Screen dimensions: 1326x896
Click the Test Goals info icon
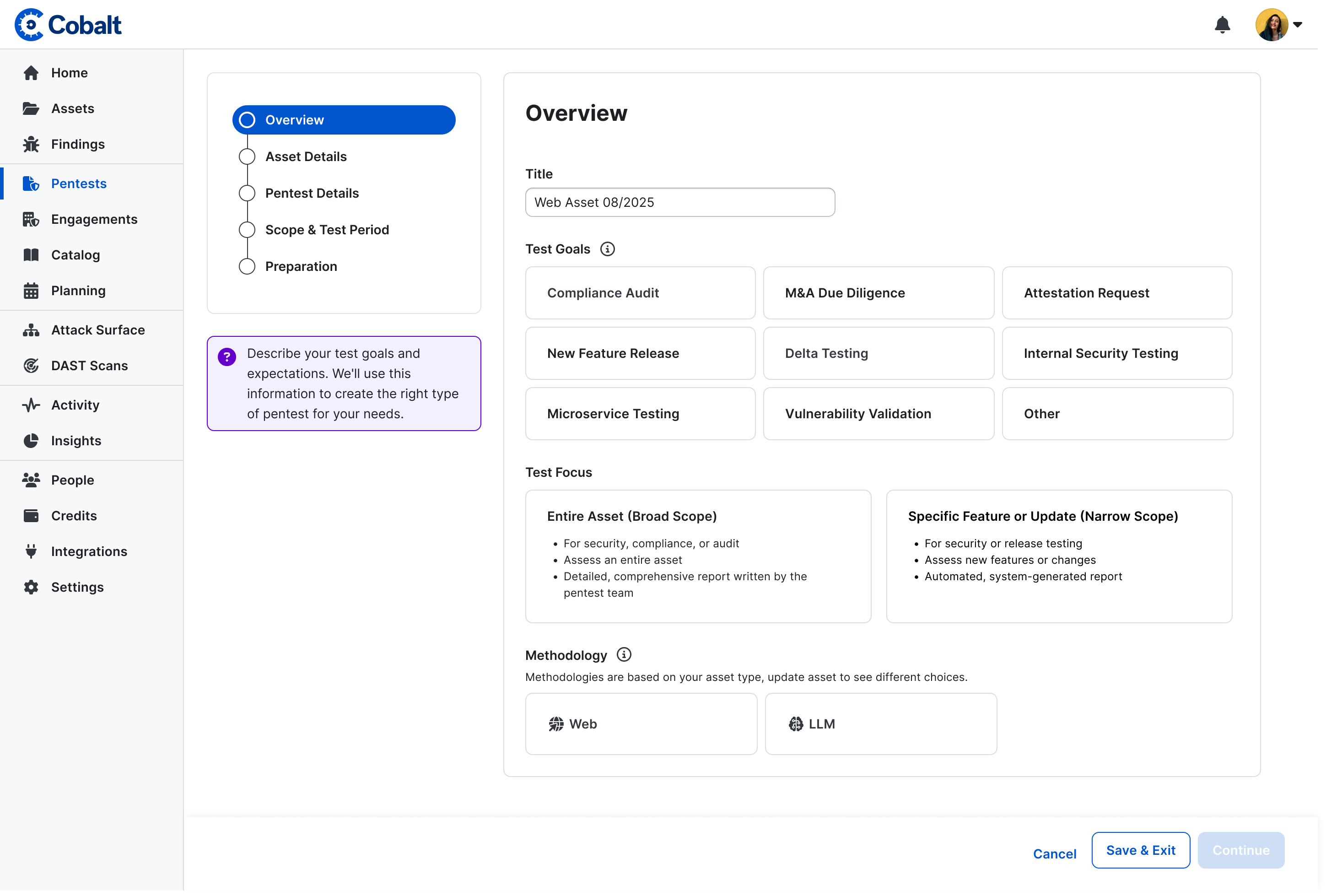607,249
